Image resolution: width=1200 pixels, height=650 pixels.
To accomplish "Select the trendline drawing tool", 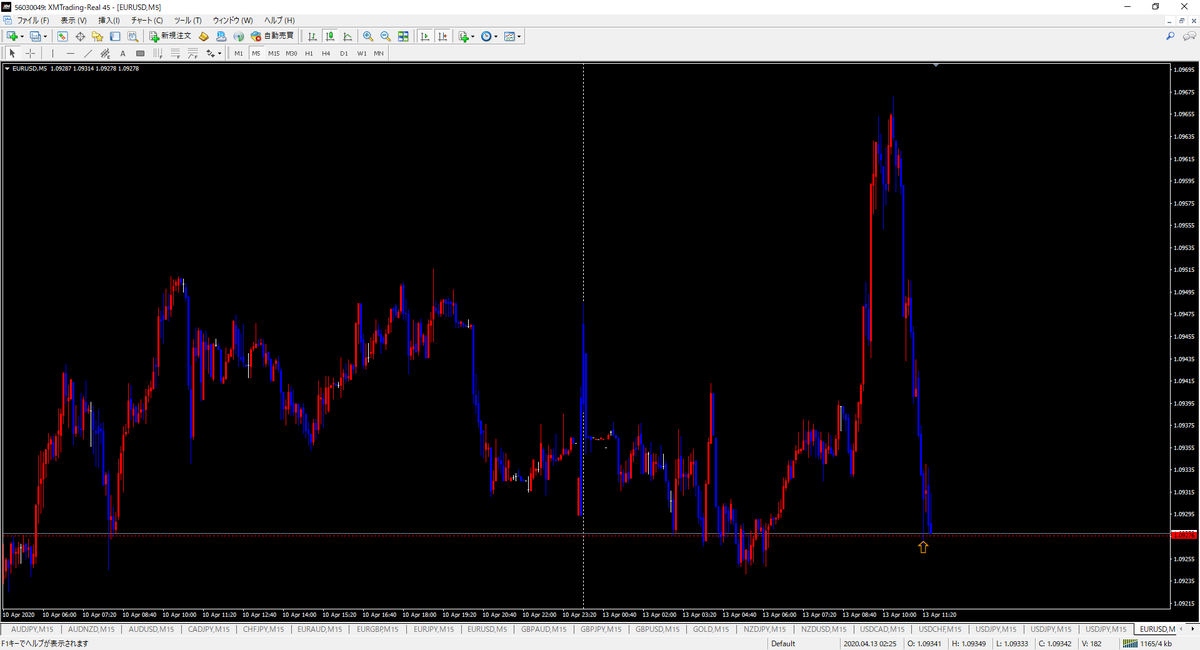I will [88, 53].
